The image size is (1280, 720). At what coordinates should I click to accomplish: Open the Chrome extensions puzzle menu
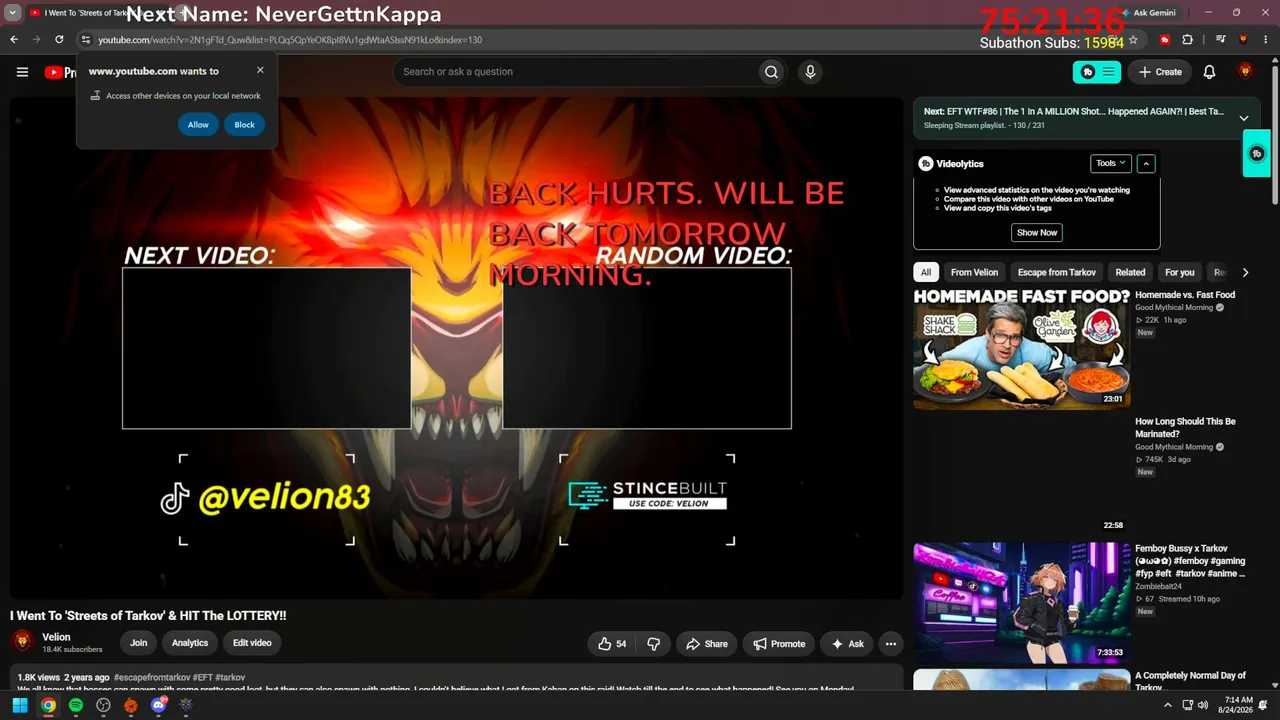click(x=1187, y=40)
